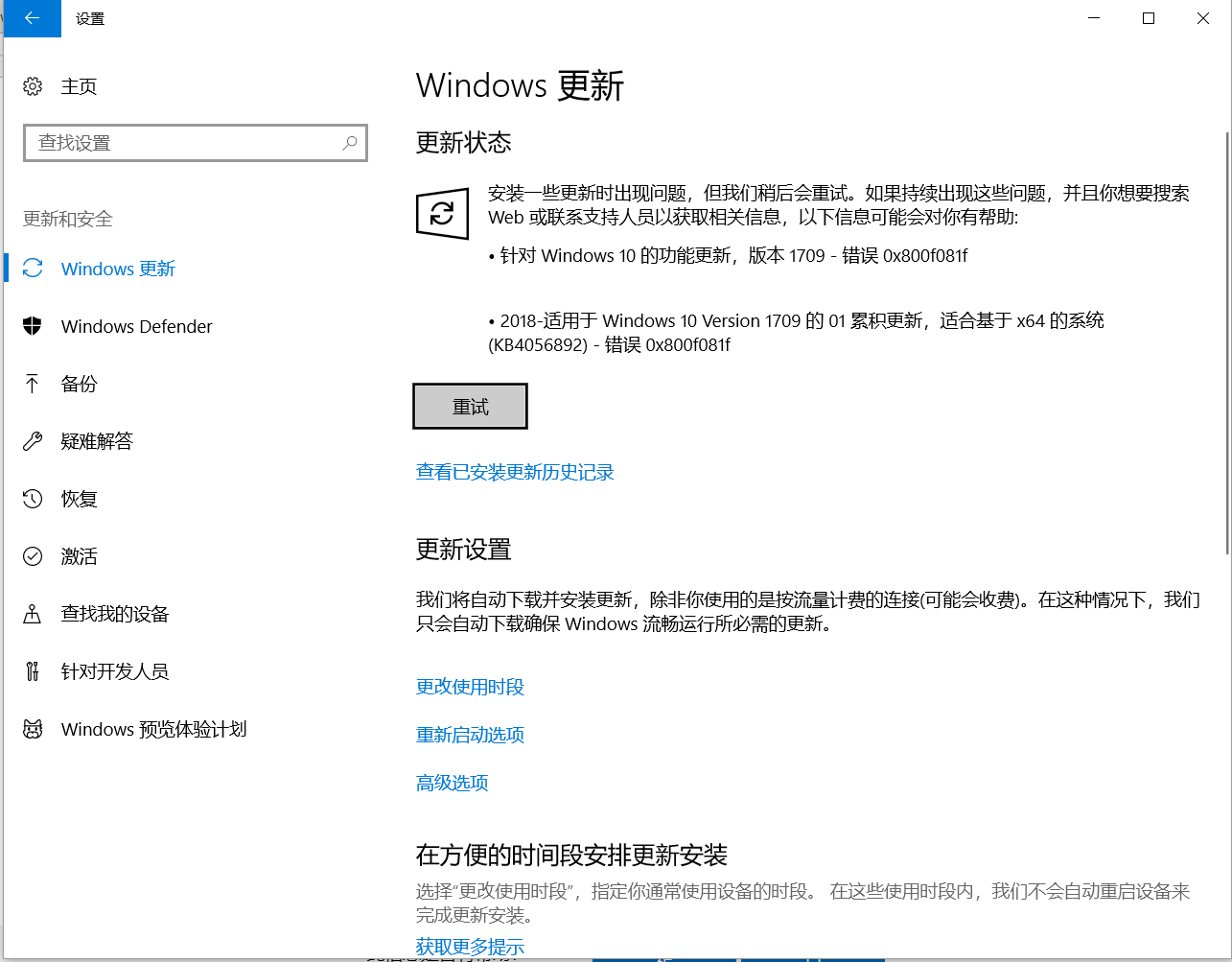Click the 针对开发人员 tools icon
The width and height of the screenshot is (1232, 962).
coord(33,671)
